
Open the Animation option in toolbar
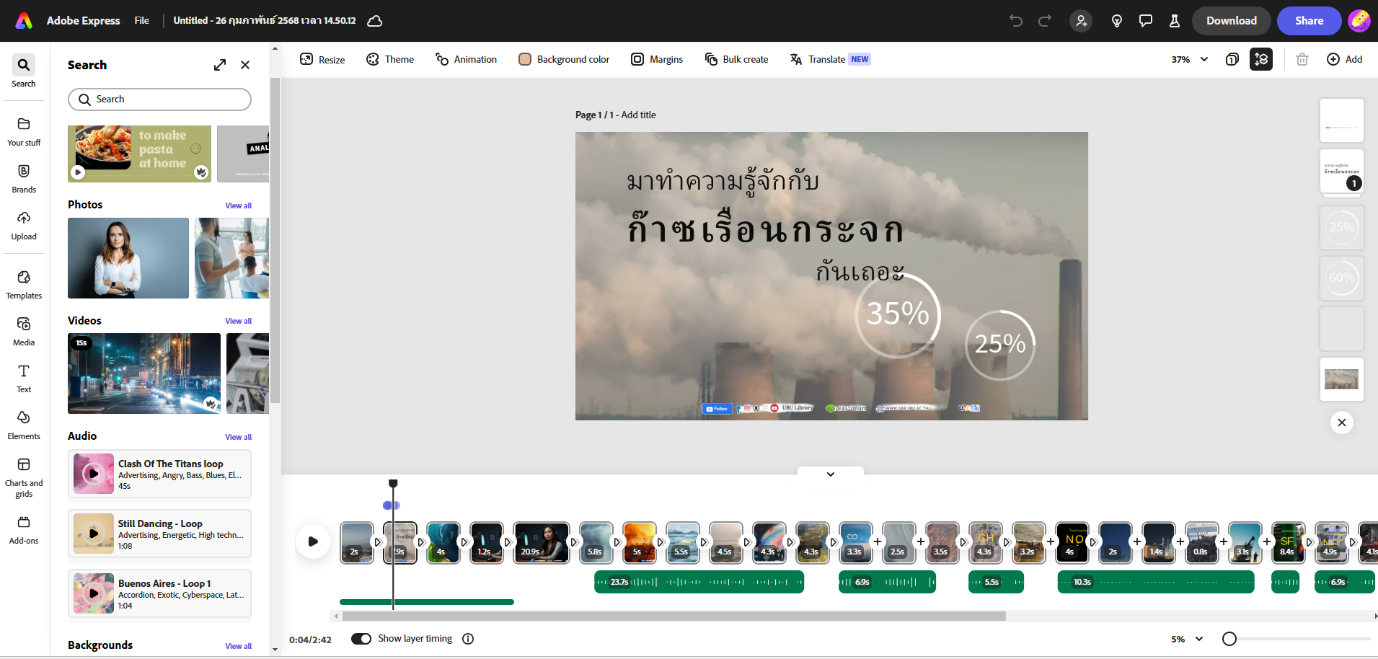pos(466,60)
